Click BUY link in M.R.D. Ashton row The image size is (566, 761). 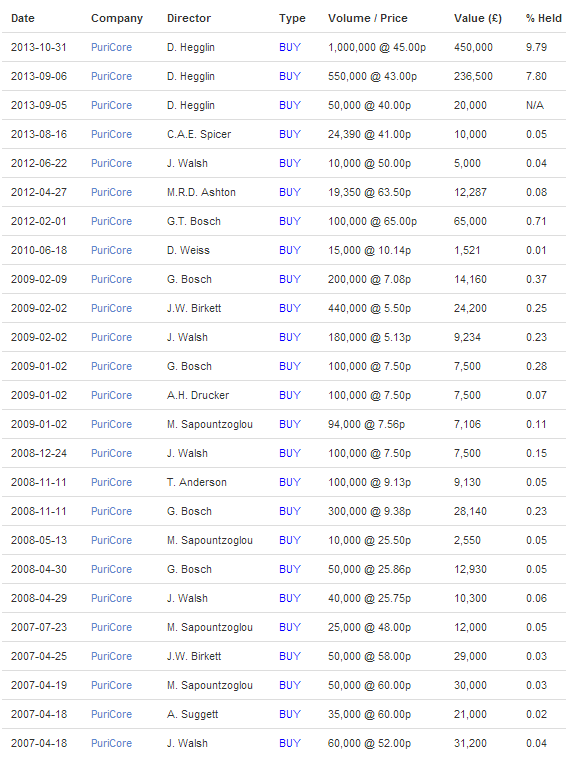[290, 192]
